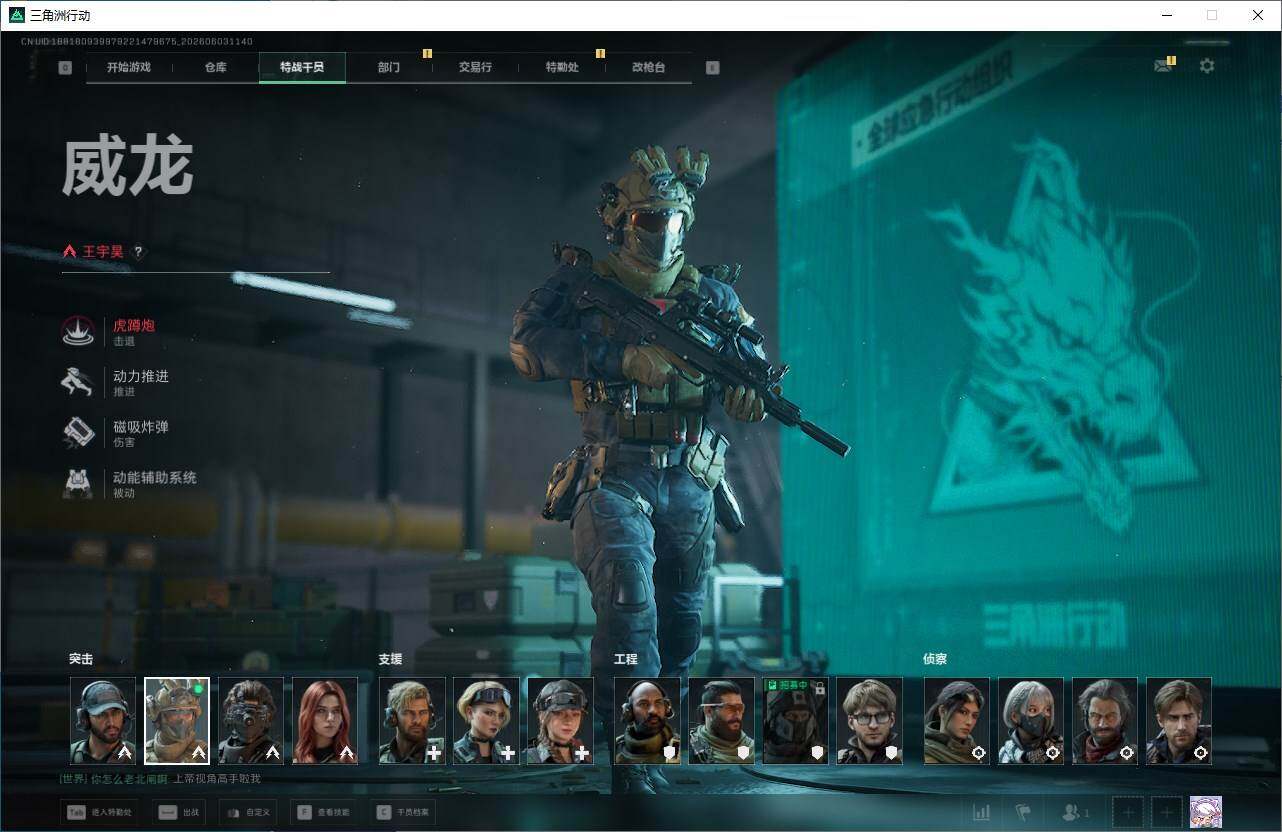This screenshot has height=832, width=1282.
Task: Click the 出战 deploy button
Action: (179, 813)
